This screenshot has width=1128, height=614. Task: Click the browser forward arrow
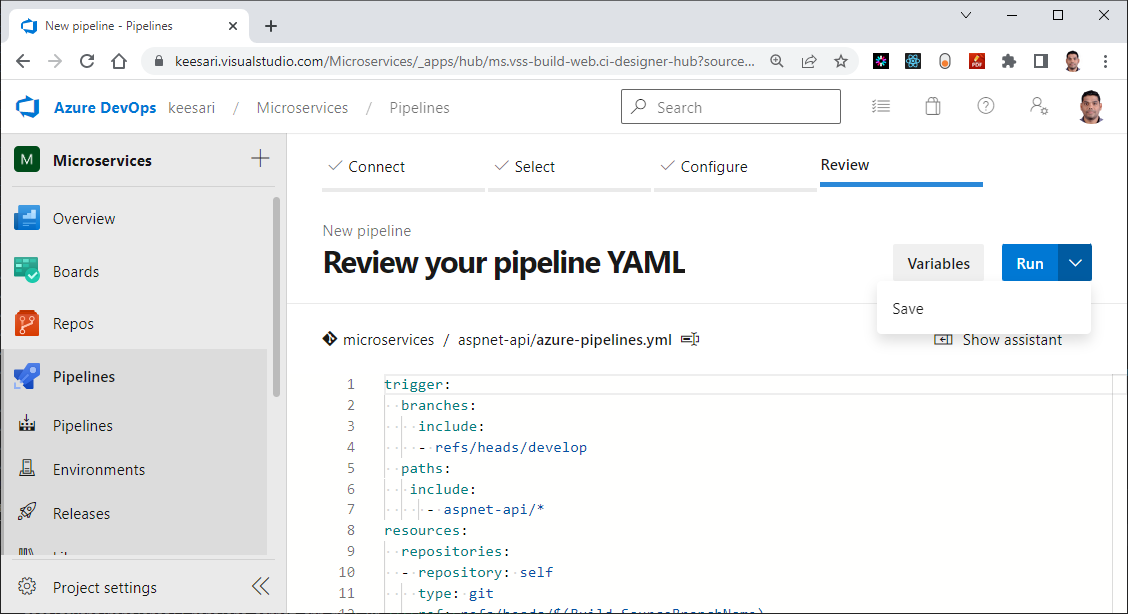pos(55,61)
